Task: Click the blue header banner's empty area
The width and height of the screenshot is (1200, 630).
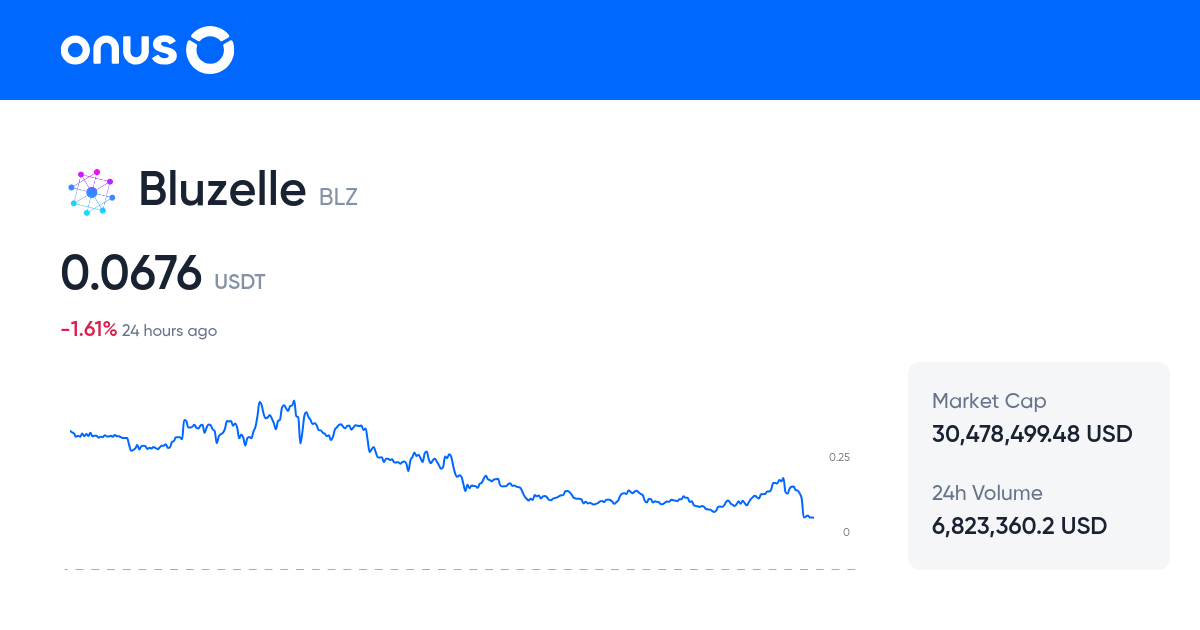Action: (x=700, y=50)
